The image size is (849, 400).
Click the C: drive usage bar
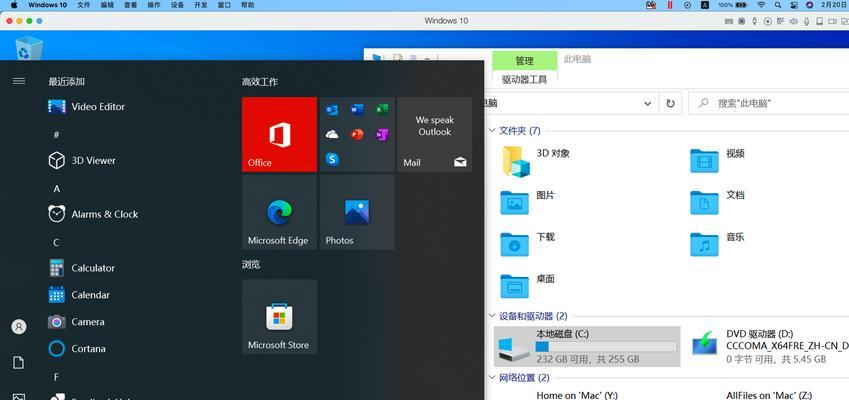(606, 347)
